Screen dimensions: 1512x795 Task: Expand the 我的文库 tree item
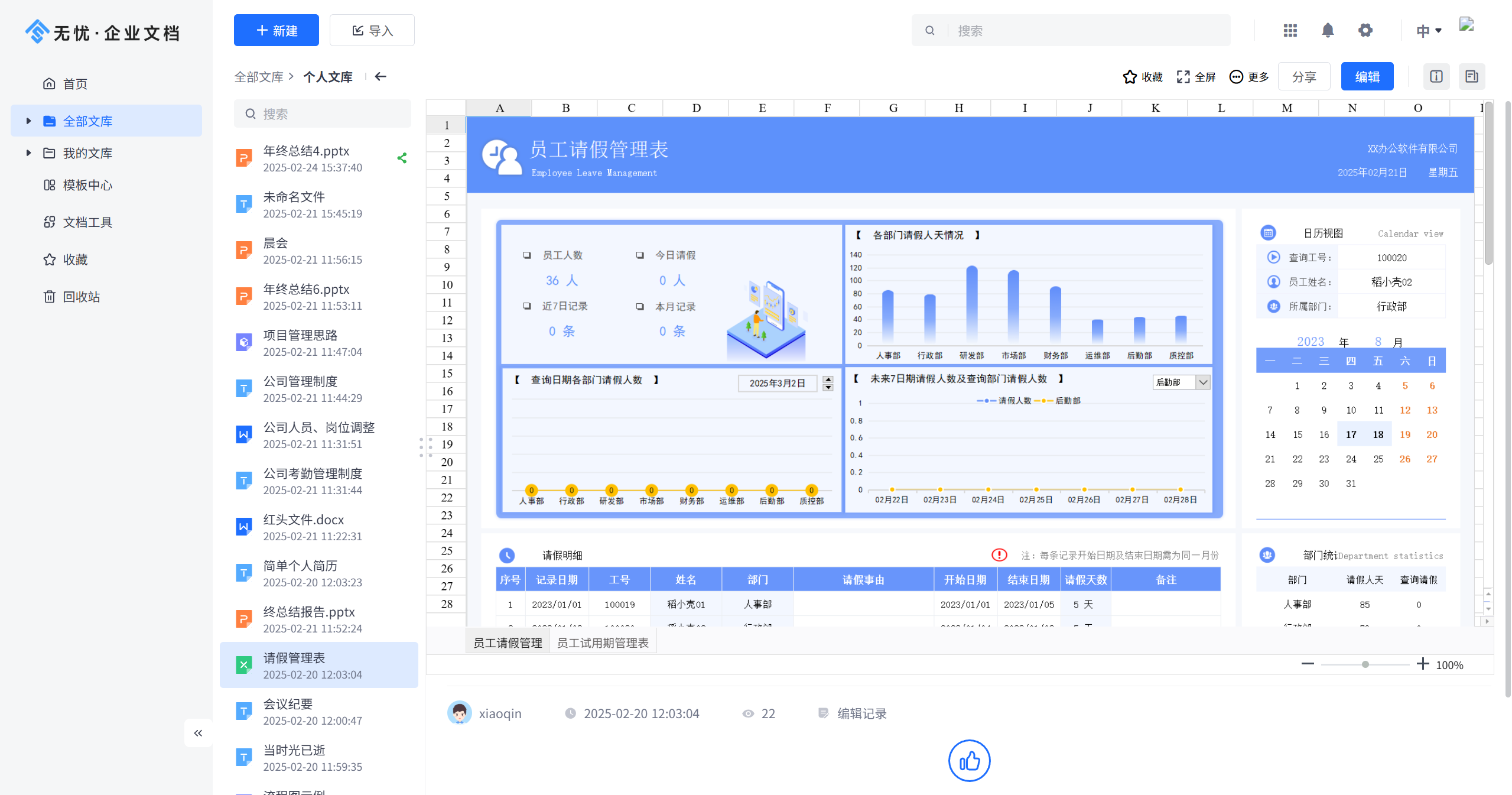[28, 153]
